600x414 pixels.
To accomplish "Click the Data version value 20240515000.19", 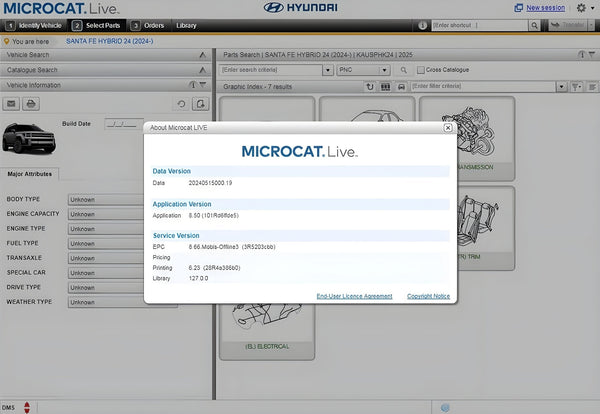I will (210, 183).
